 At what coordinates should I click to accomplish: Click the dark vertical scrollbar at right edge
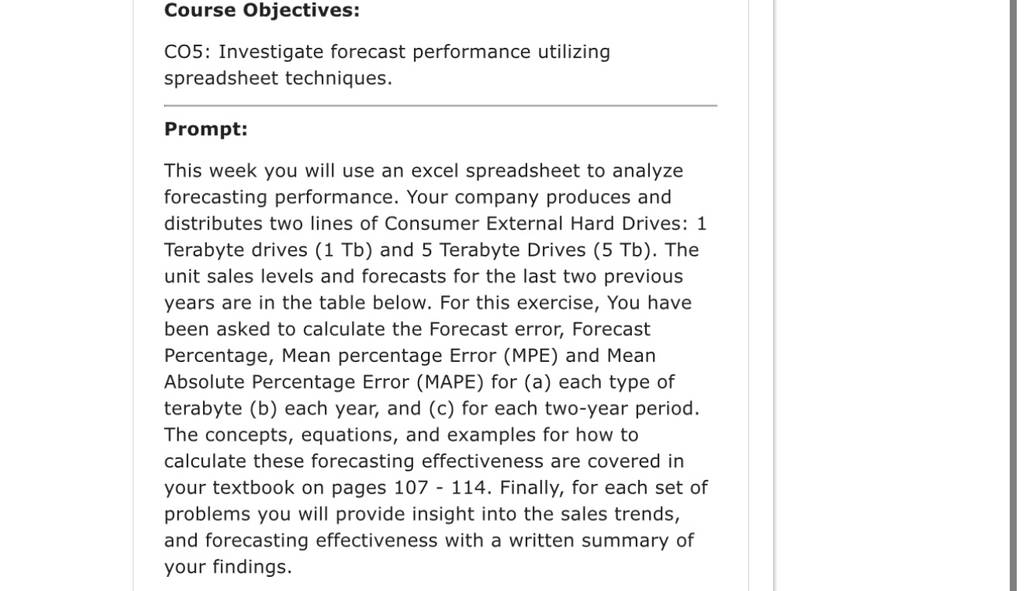(1013, 295)
